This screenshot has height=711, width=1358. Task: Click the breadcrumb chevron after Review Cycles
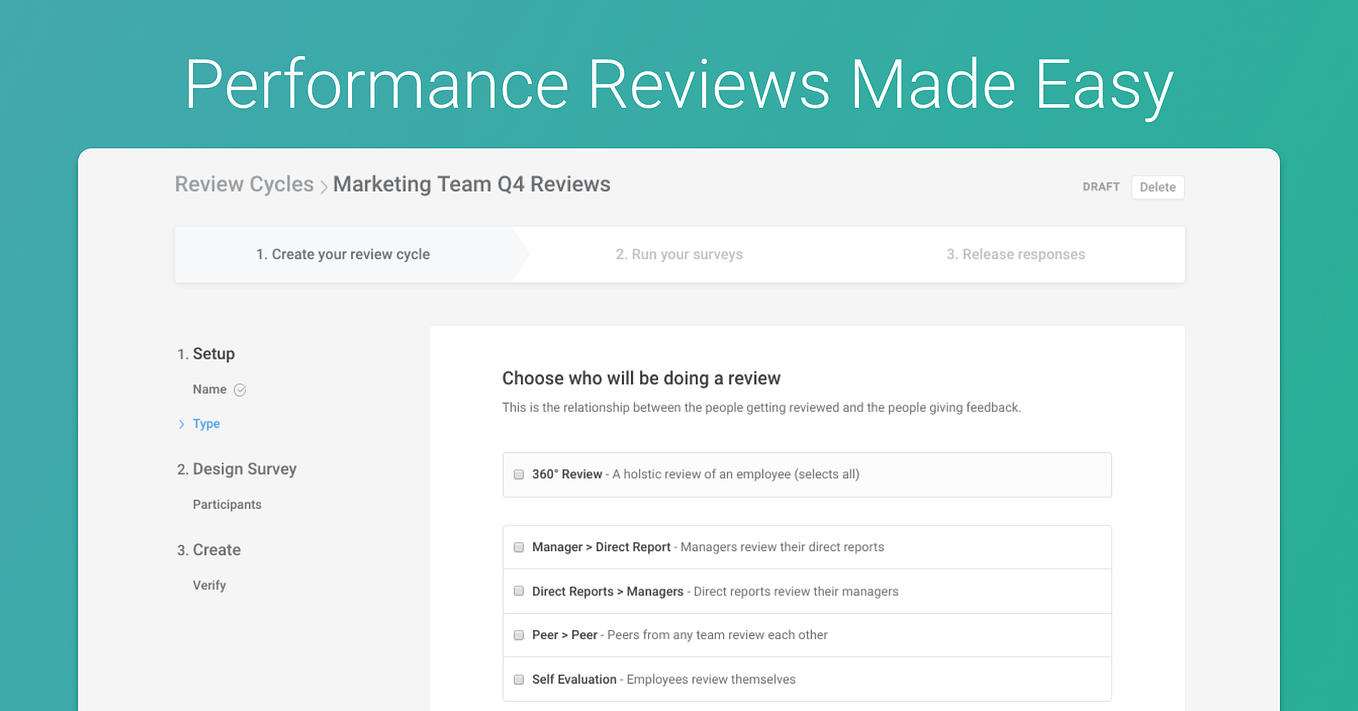pyautogui.click(x=324, y=186)
